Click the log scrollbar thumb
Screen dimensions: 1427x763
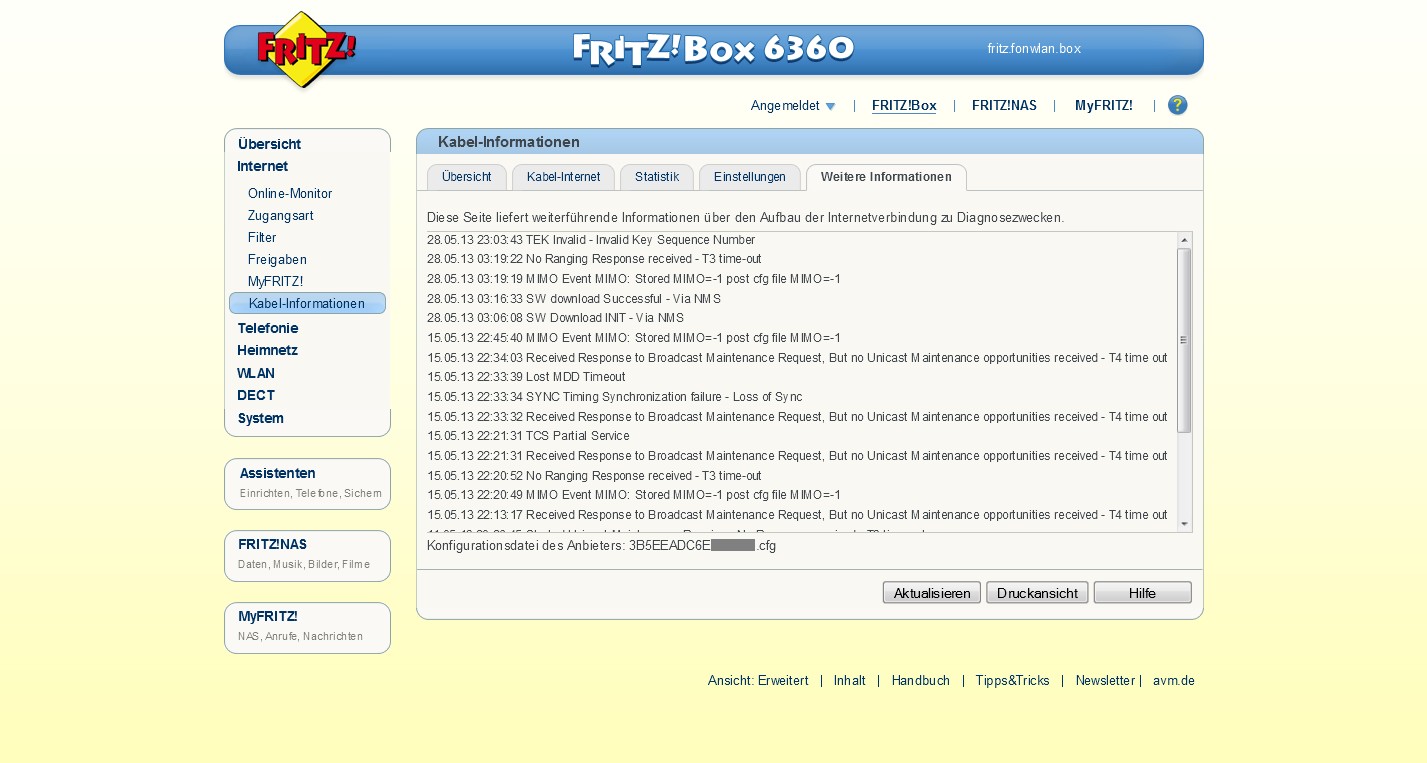[1185, 340]
